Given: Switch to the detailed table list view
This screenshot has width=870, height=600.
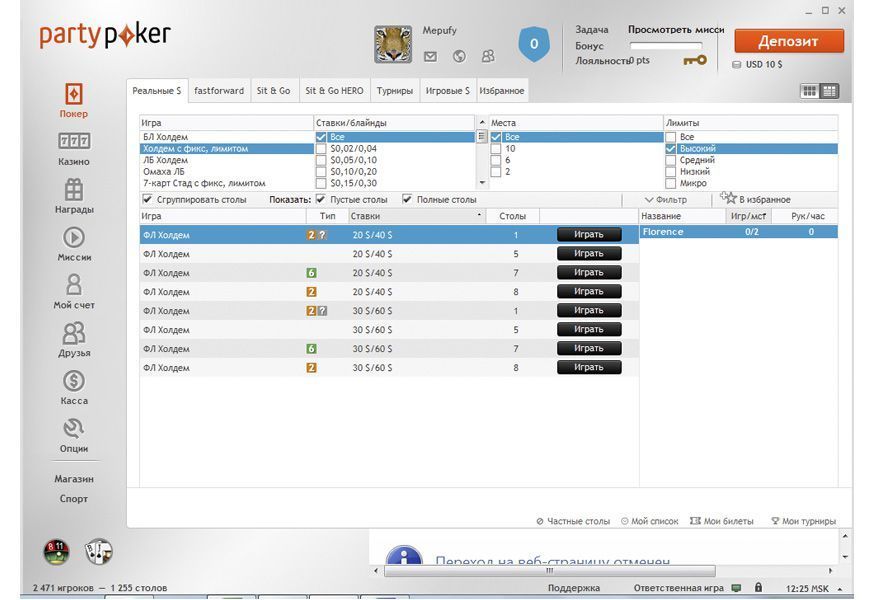Looking at the screenshot, I should click(831, 91).
